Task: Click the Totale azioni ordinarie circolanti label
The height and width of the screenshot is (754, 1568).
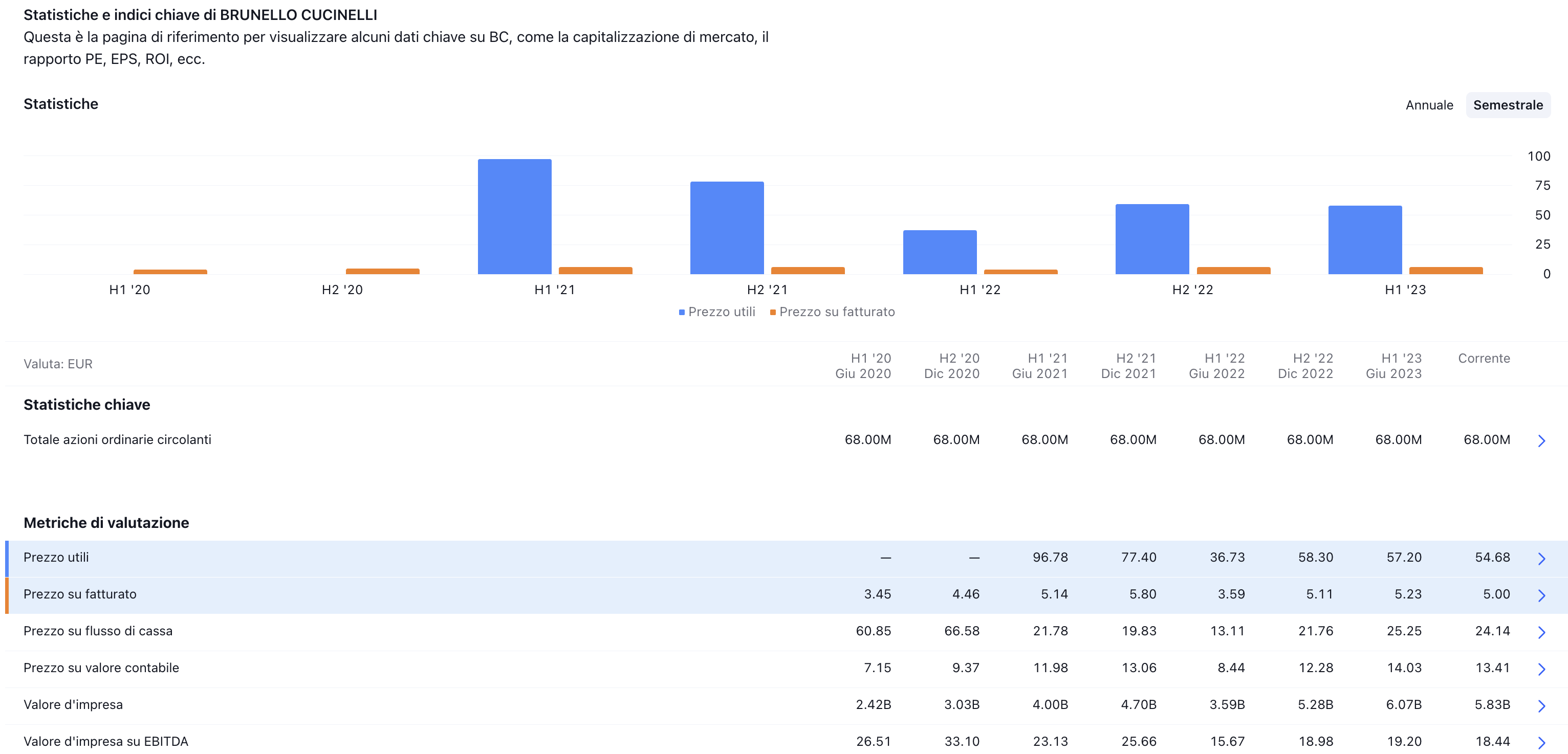Action: [118, 439]
